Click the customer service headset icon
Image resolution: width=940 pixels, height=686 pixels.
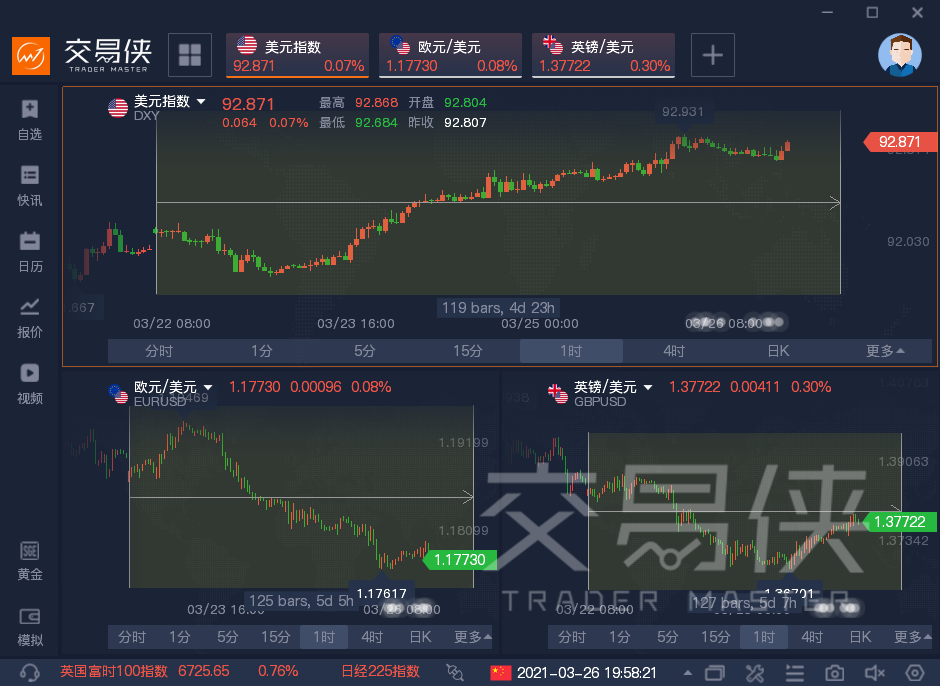click(29, 672)
